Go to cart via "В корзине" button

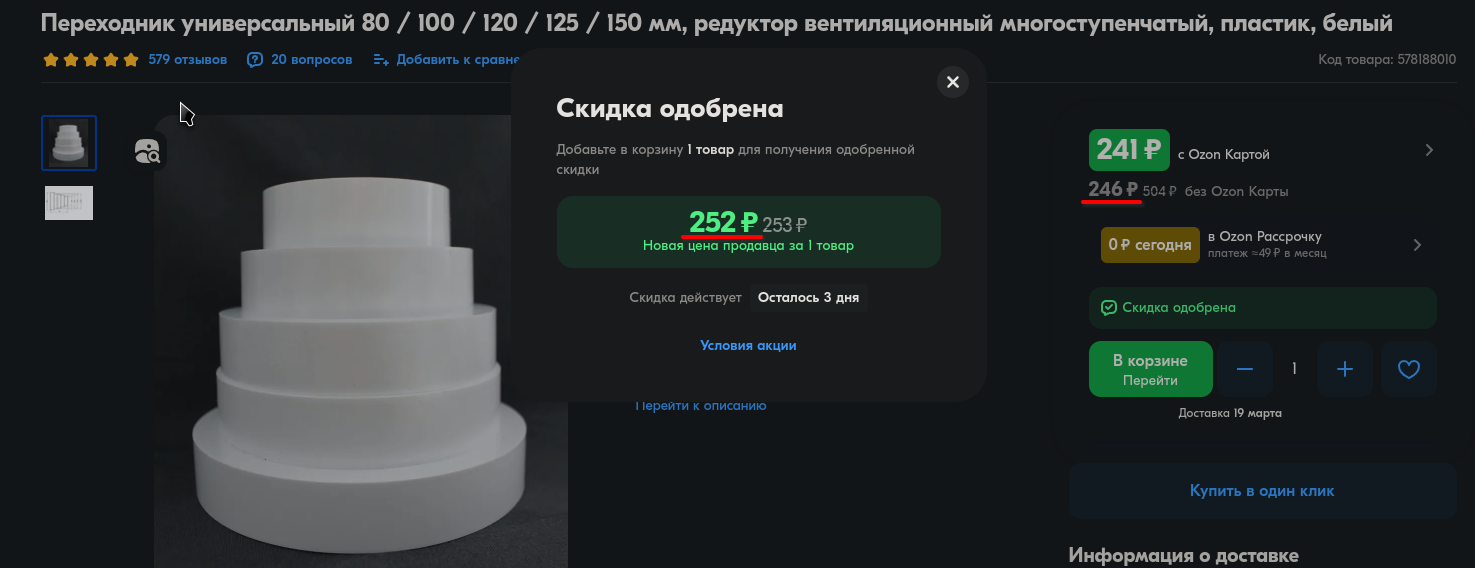pyautogui.click(x=1150, y=369)
